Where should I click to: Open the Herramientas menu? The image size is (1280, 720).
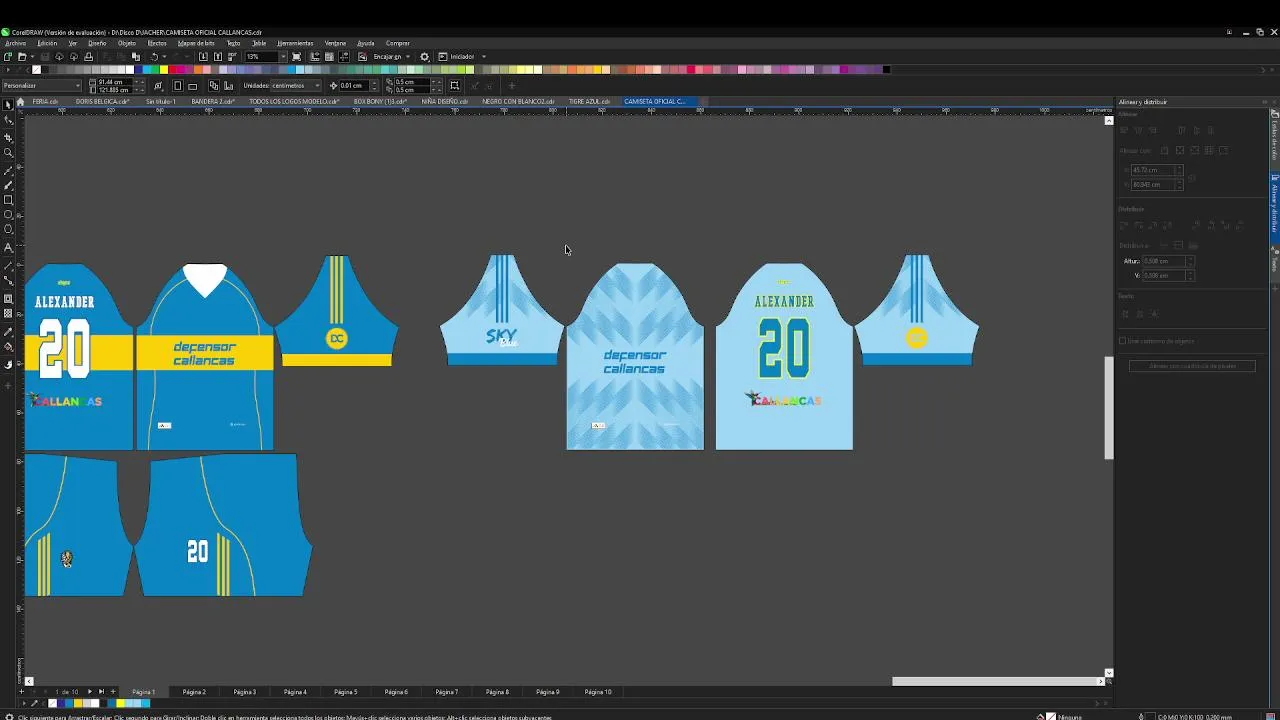point(295,43)
